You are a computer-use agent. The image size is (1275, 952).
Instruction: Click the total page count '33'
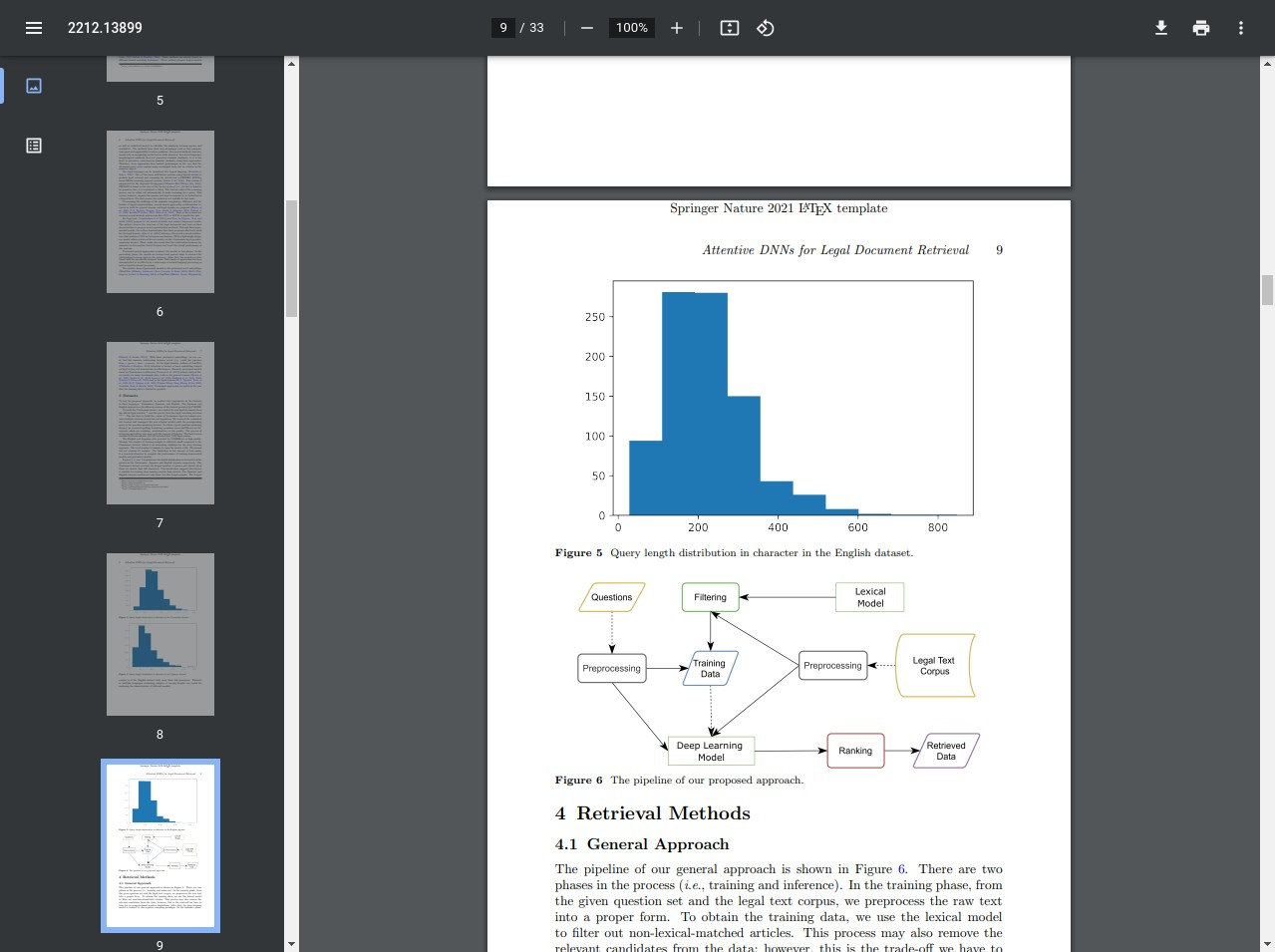[x=536, y=28]
